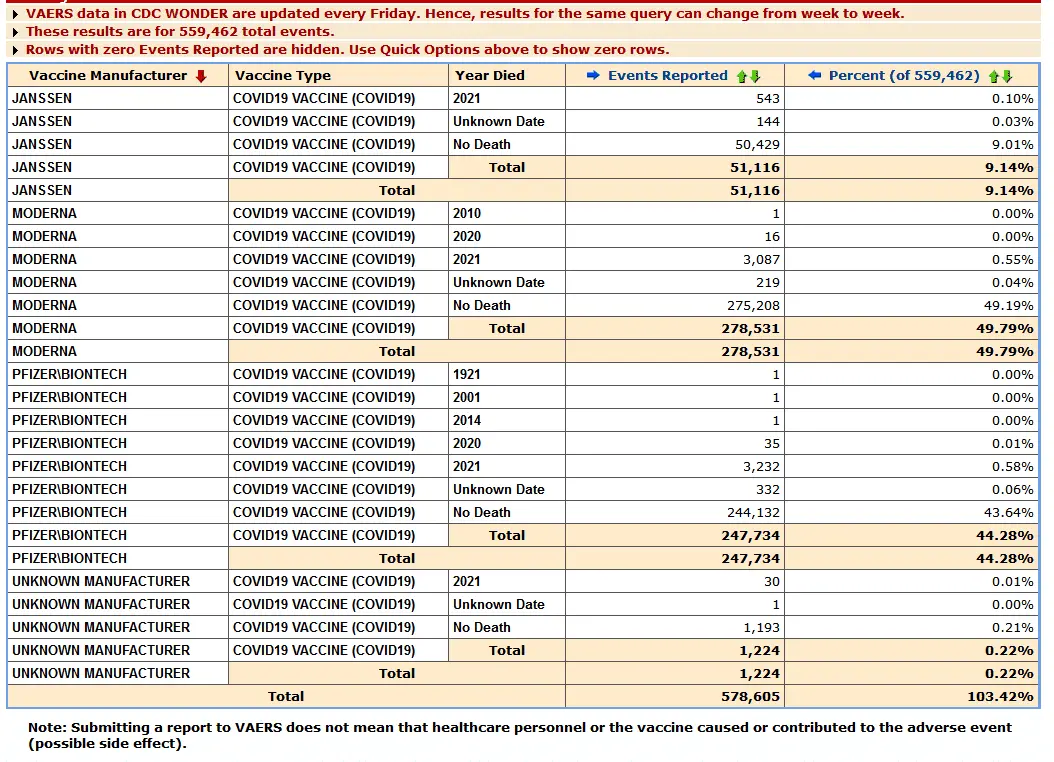Select the Janssen No Death count 50,429
1054x762 pixels.
pos(756,145)
